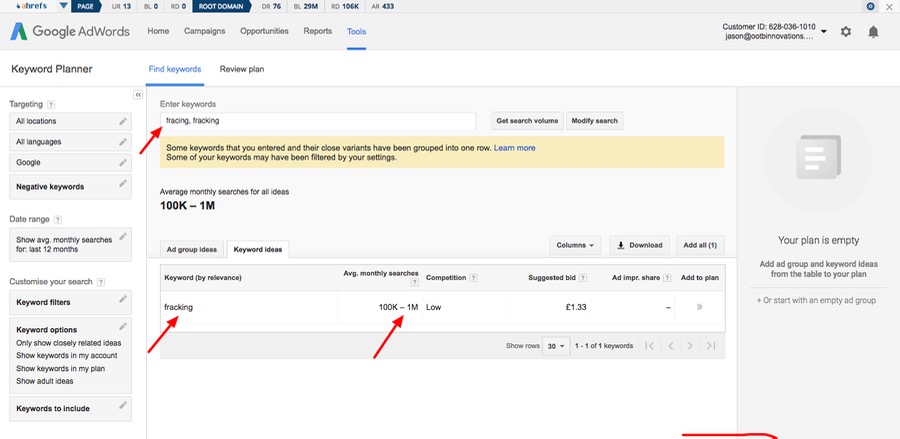Go to first page of results
Viewport: 900px width, 439px height.
click(649, 345)
